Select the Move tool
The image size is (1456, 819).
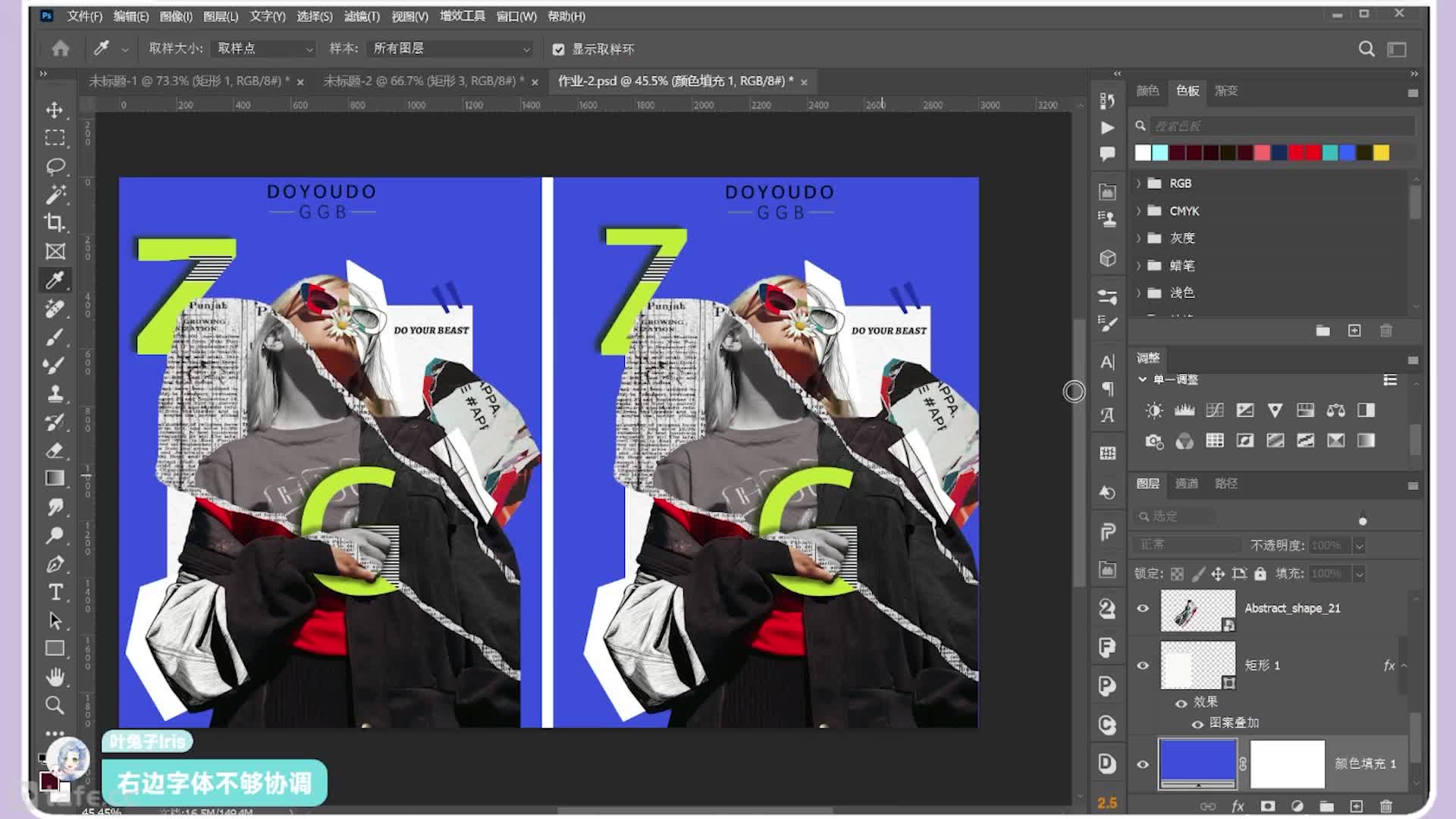(x=55, y=110)
